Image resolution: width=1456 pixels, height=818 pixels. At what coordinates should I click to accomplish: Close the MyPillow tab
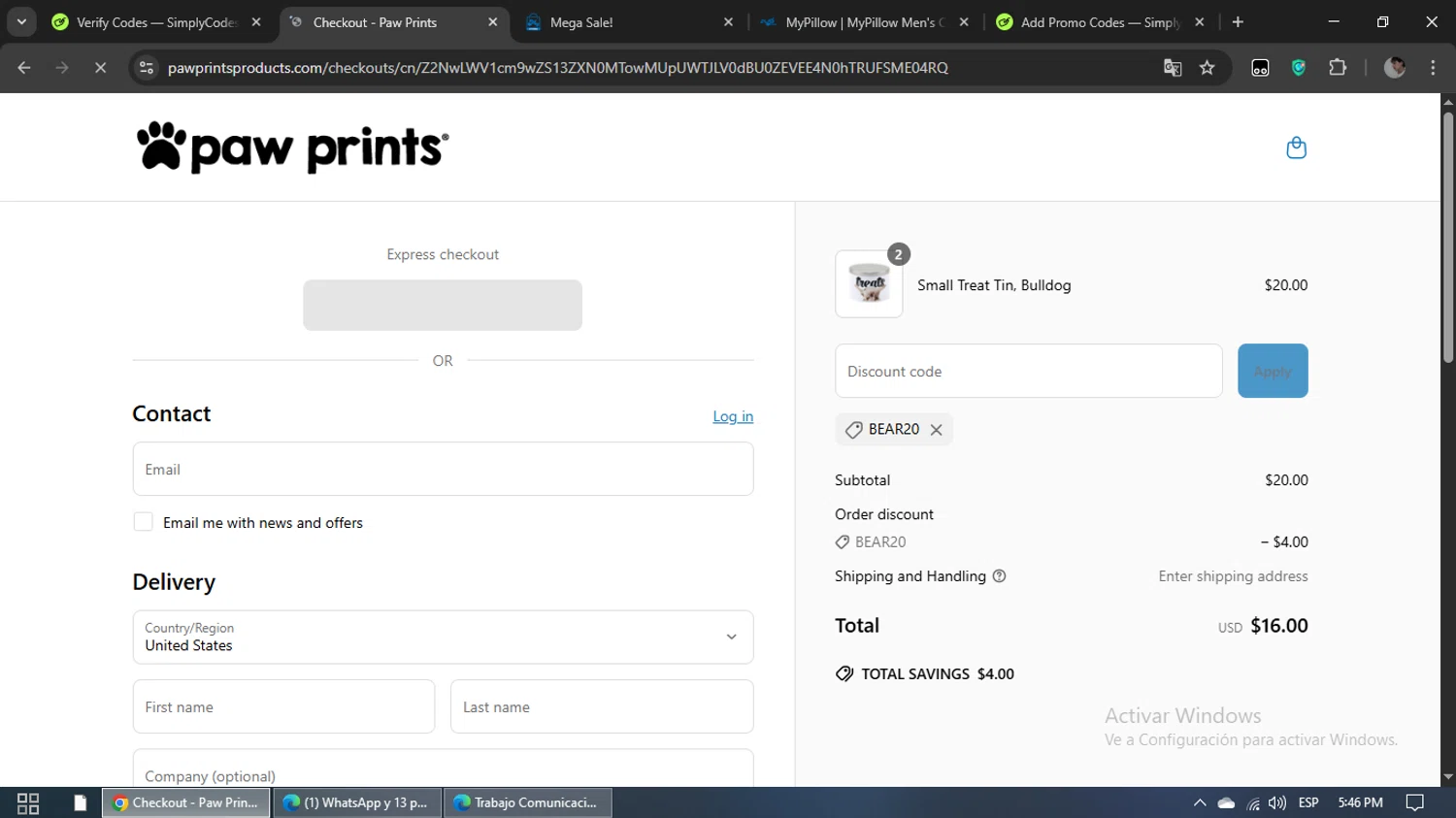964,21
